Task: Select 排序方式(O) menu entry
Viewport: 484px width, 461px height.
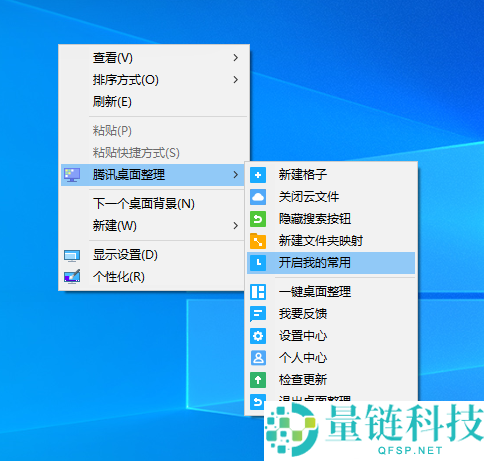Action: (x=154, y=80)
